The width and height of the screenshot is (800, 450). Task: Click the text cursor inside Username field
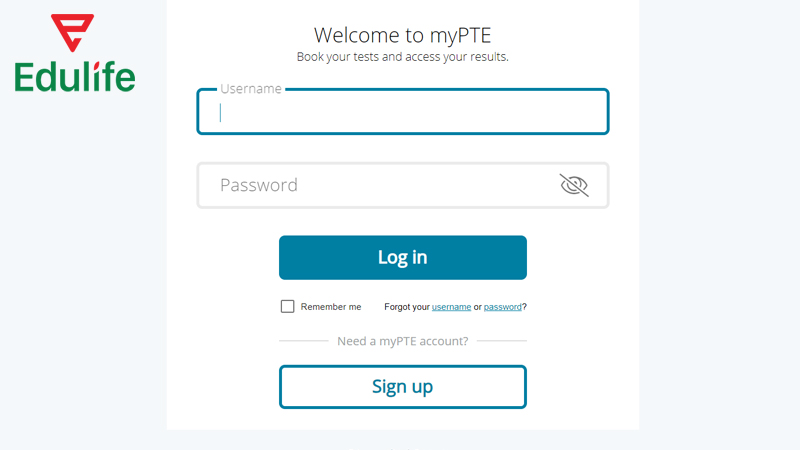point(221,113)
